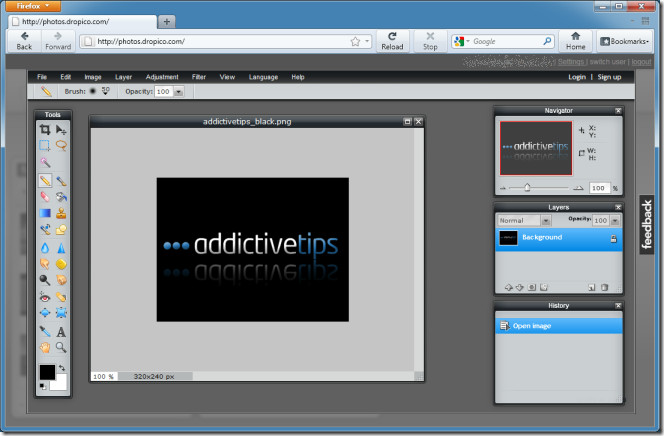Open the Bookmarks dropdown

coord(624,41)
